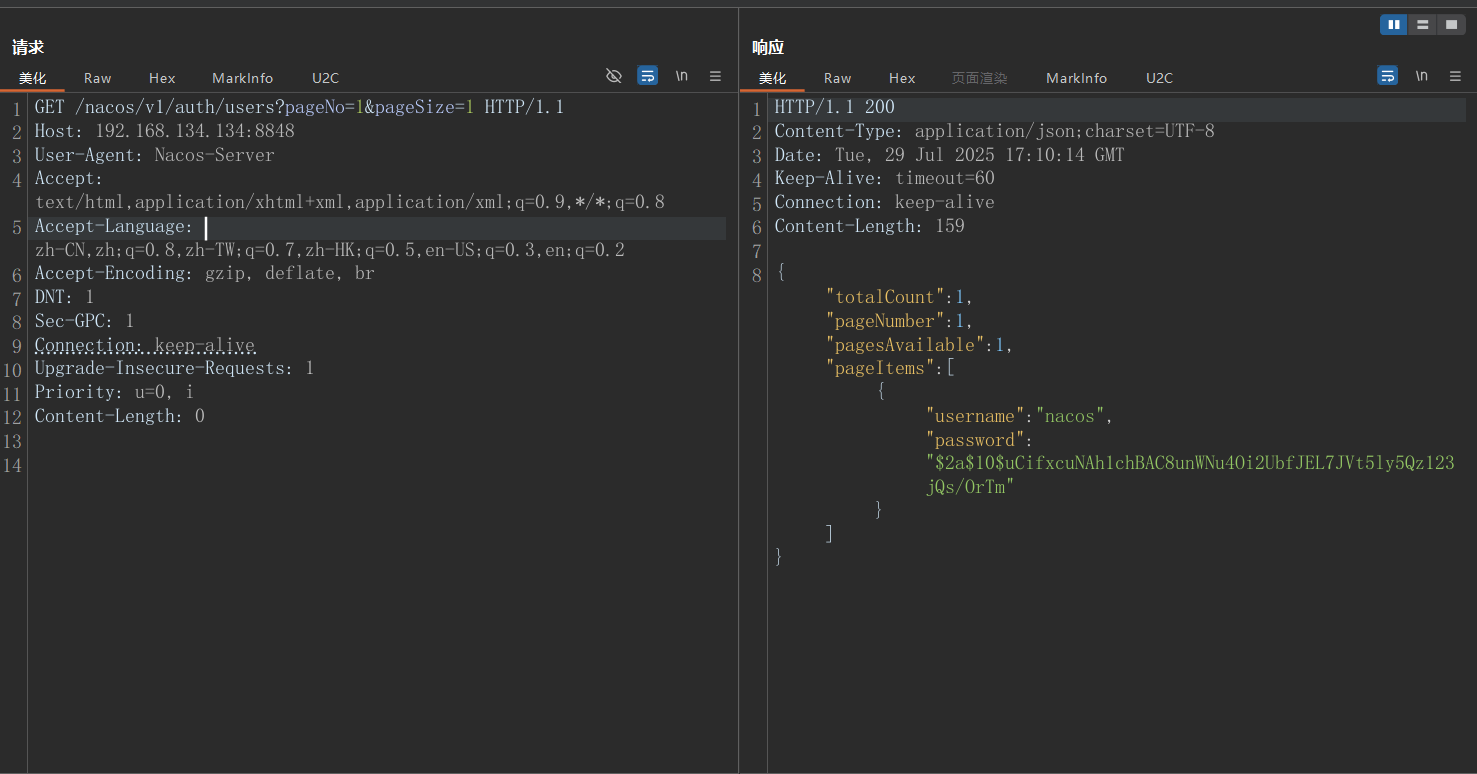The height and width of the screenshot is (774, 1477).
Task: Click User-Agent: Nacos-Server header
Action: click(x=154, y=155)
